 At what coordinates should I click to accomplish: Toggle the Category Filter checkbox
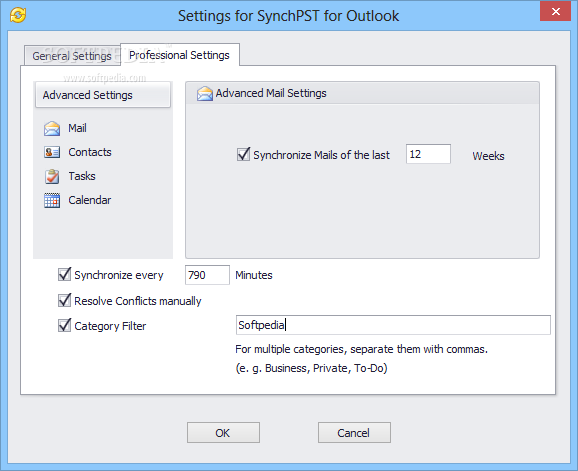(65, 325)
